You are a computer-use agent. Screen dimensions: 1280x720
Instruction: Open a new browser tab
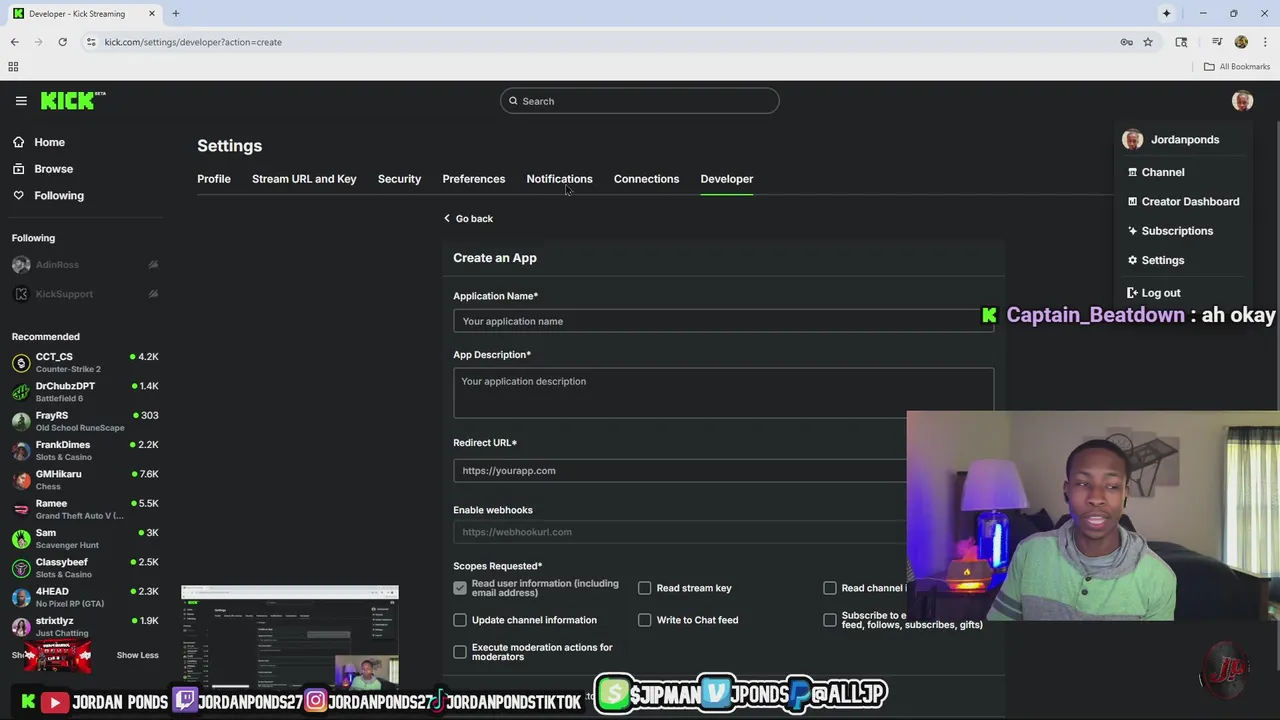click(x=175, y=13)
